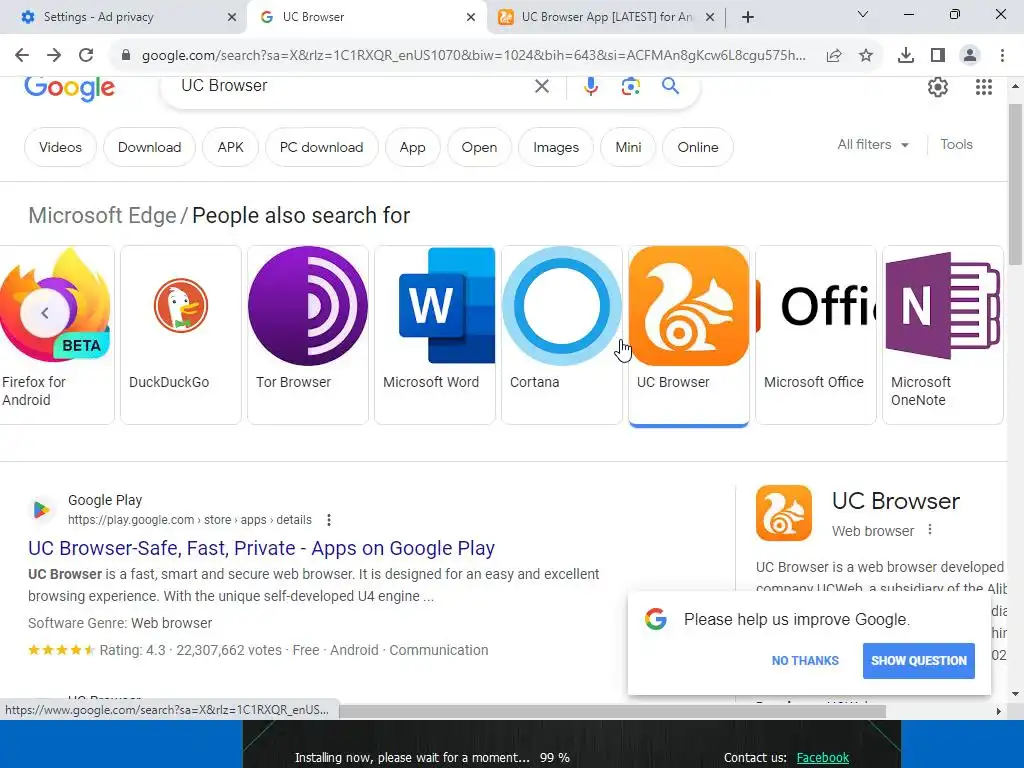Close the UC Browser App [LATEST] tab
The height and width of the screenshot is (768, 1024).
[710, 17]
